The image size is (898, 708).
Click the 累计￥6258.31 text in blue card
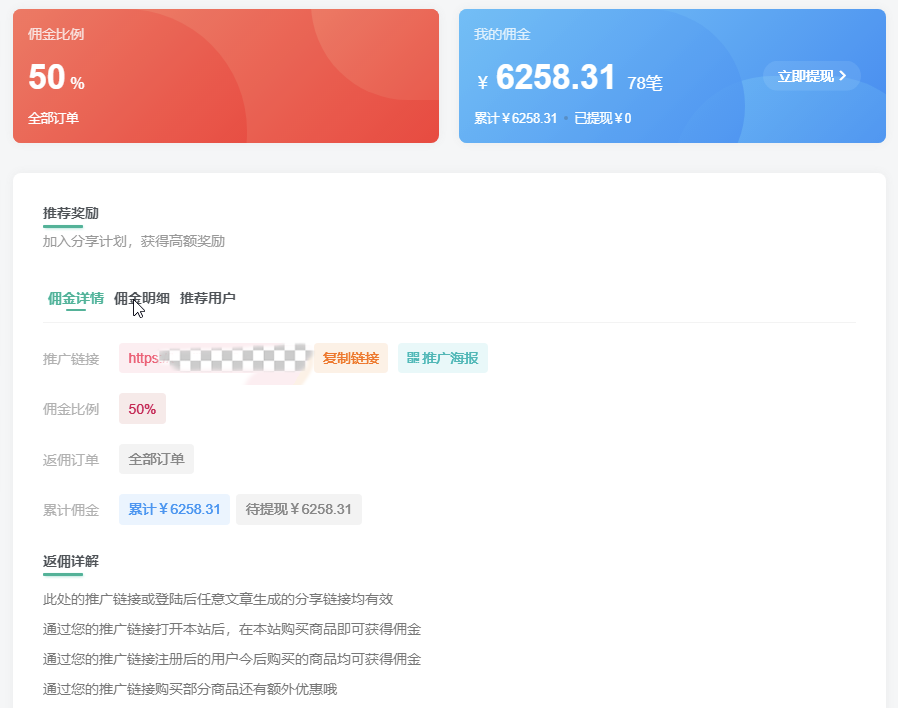point(515,118)
